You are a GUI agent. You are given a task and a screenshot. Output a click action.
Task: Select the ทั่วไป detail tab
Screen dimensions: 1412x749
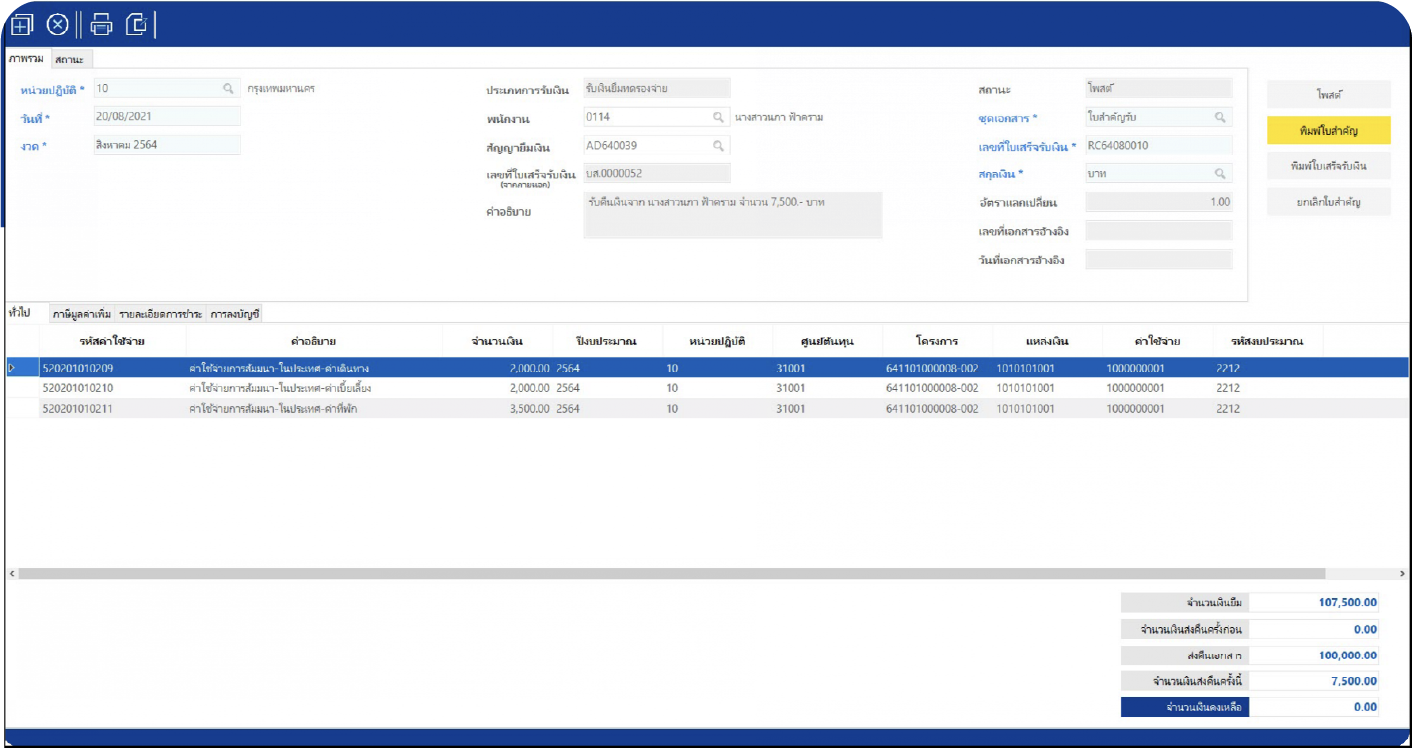click(x=19, y=313)
